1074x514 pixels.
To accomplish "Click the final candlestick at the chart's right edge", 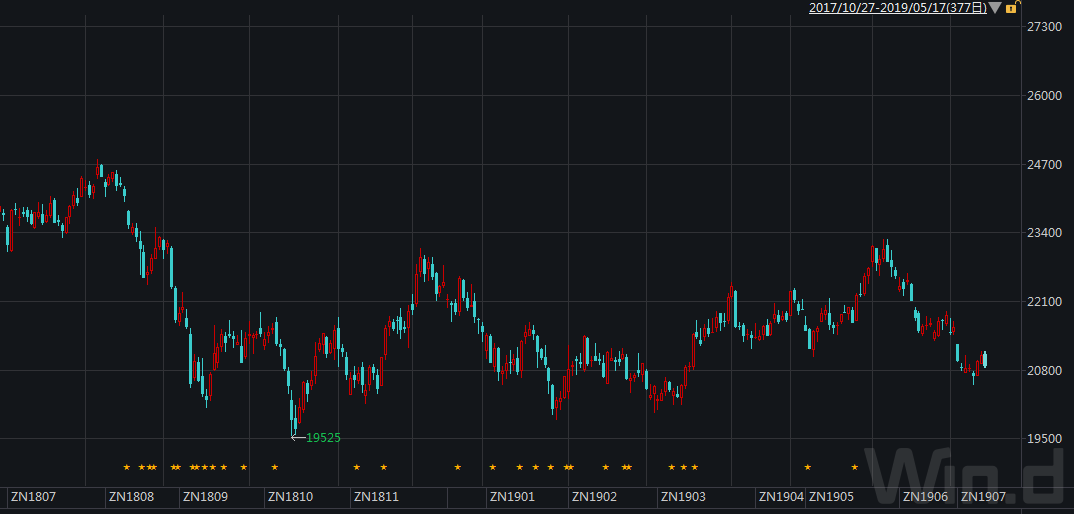I will coord(985,360).
